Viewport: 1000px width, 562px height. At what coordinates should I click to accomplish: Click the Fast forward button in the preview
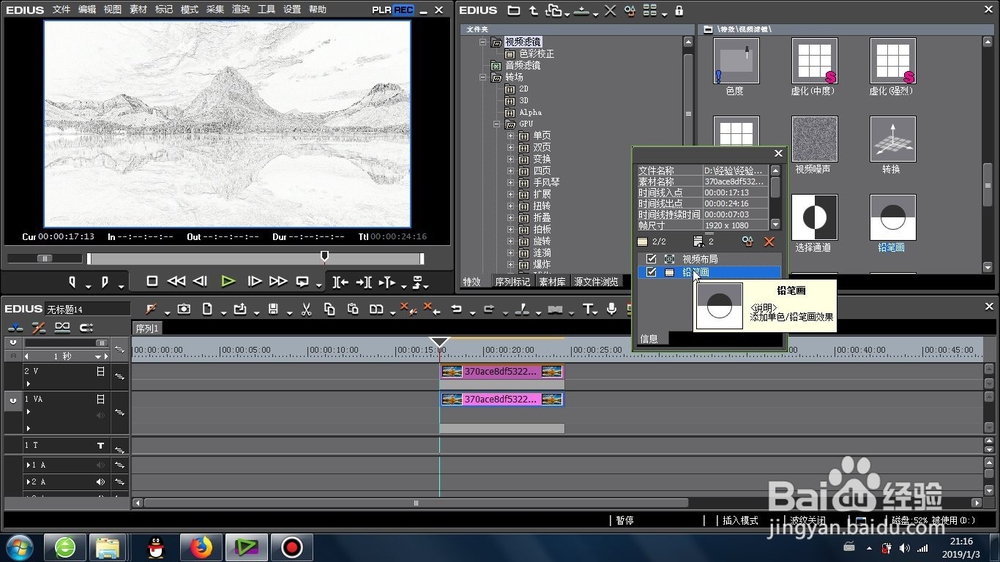(x=278, y=281)
